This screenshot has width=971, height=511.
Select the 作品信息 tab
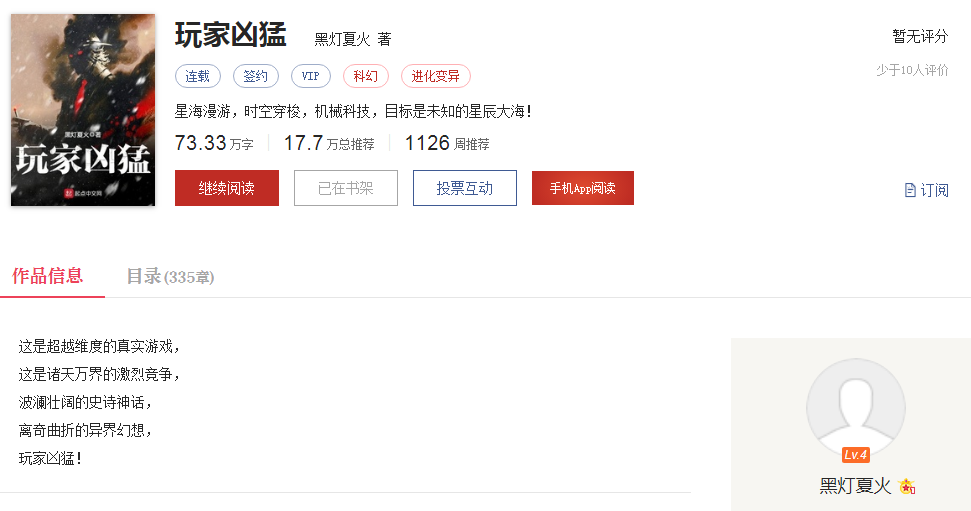pyautogui.click(x=48, y=276)
